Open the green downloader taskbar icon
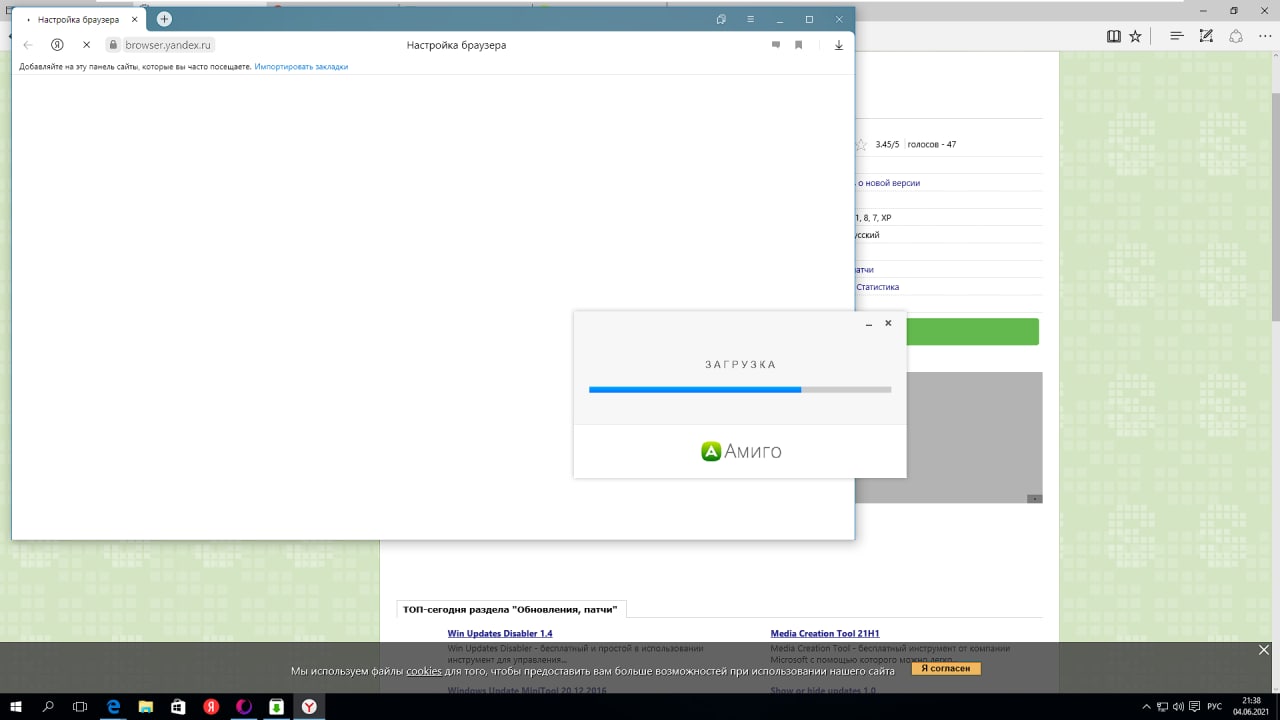 [276, 706]
